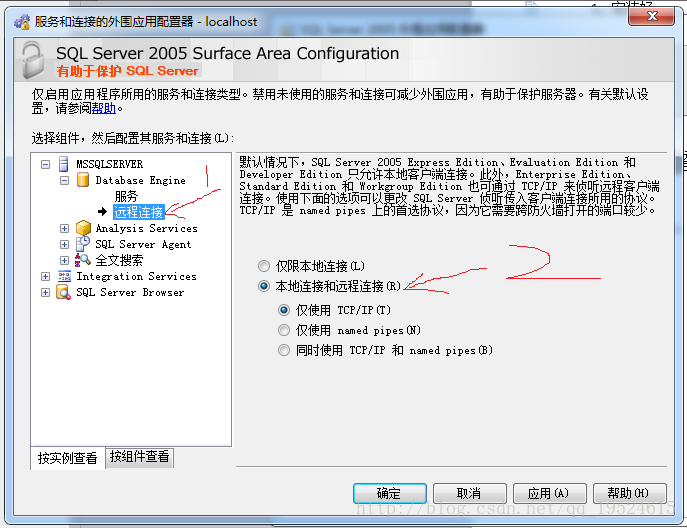Click the 全文搜索 magnifier icon

[83, 260]
